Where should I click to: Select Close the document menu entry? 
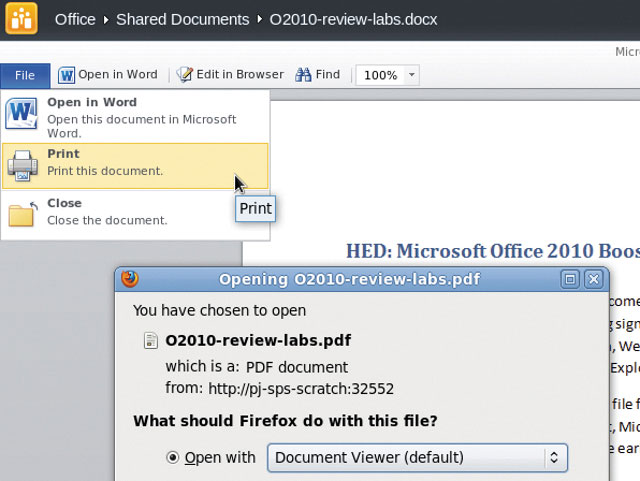(x=136, y=212)
